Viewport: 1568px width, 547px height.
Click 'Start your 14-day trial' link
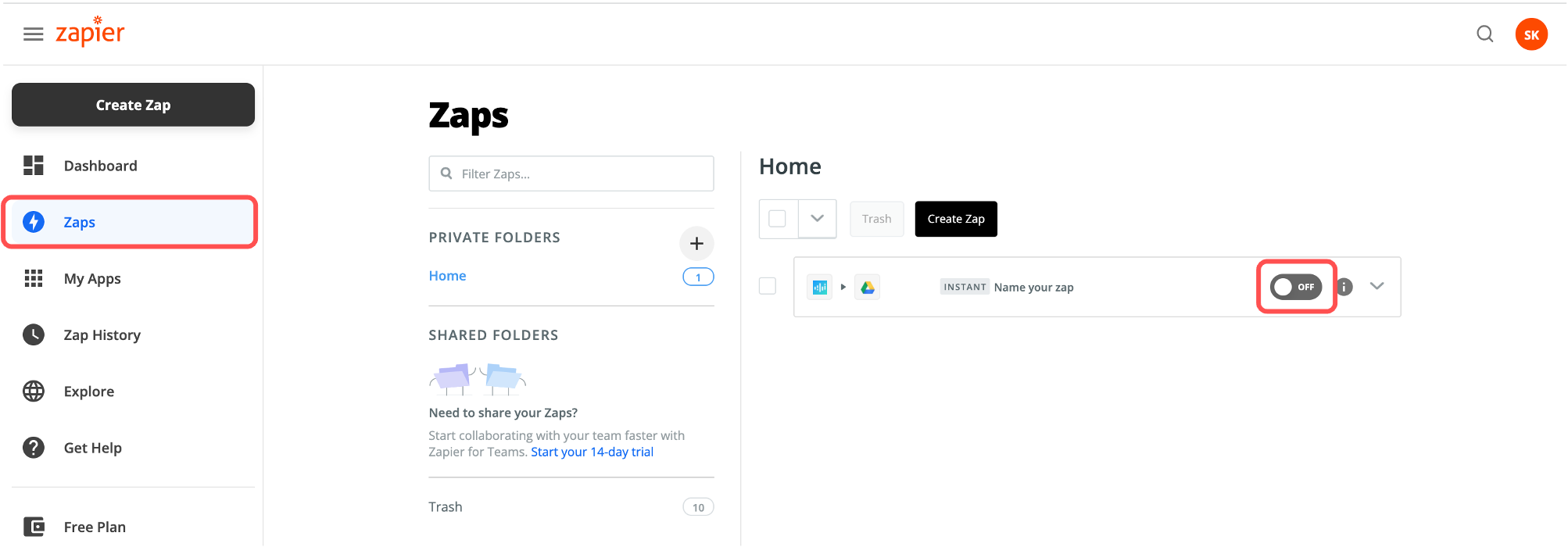coord(592,452)
